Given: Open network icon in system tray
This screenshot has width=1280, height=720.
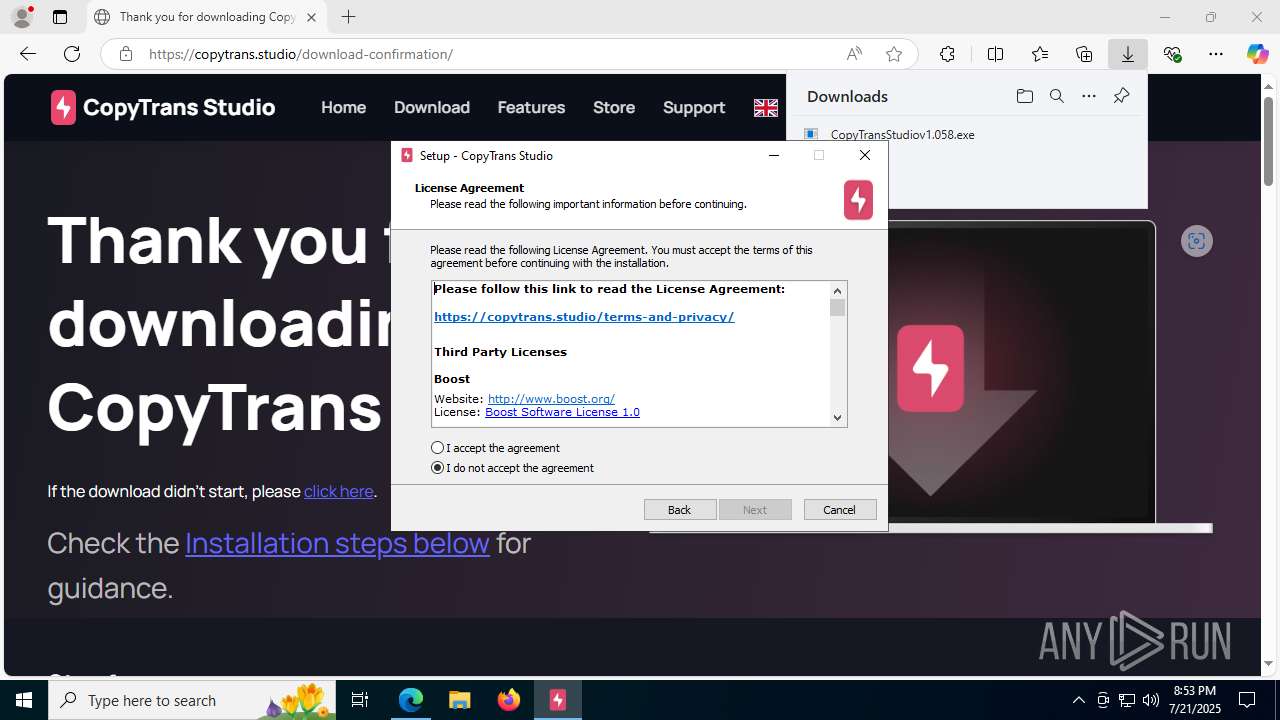Looking at the screenshot, I should [1127, 700].
